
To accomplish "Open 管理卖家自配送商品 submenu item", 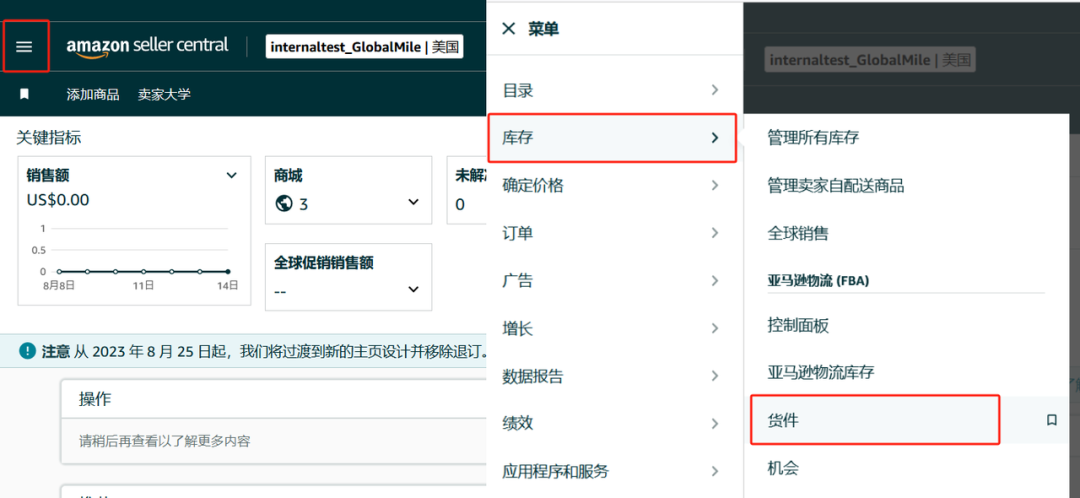I will [x=835, y=185].
